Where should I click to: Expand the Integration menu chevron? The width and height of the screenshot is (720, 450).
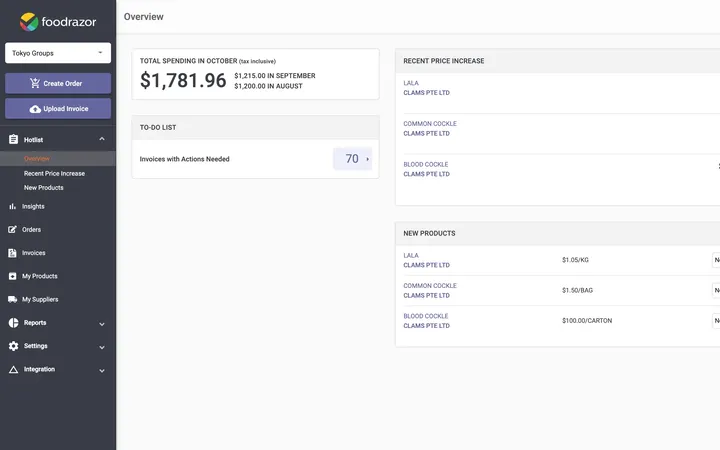click(x=102, y=371)
